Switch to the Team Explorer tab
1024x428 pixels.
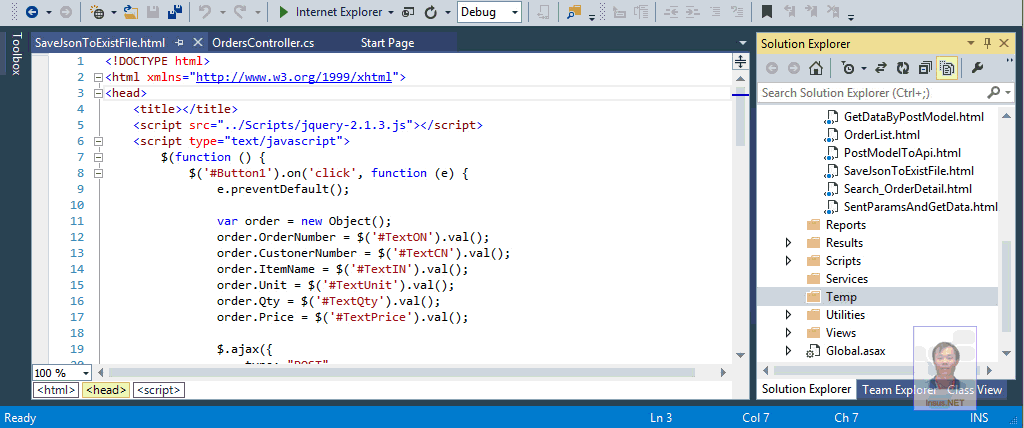[x=899, y=389]
